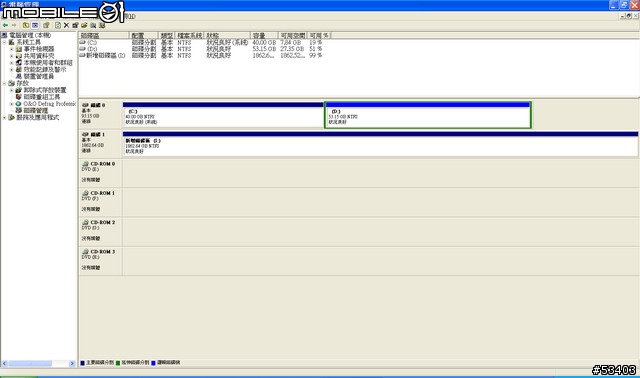Expand the 服務及應用程式 node
The image size is (640, 378).
click(4, 118)
